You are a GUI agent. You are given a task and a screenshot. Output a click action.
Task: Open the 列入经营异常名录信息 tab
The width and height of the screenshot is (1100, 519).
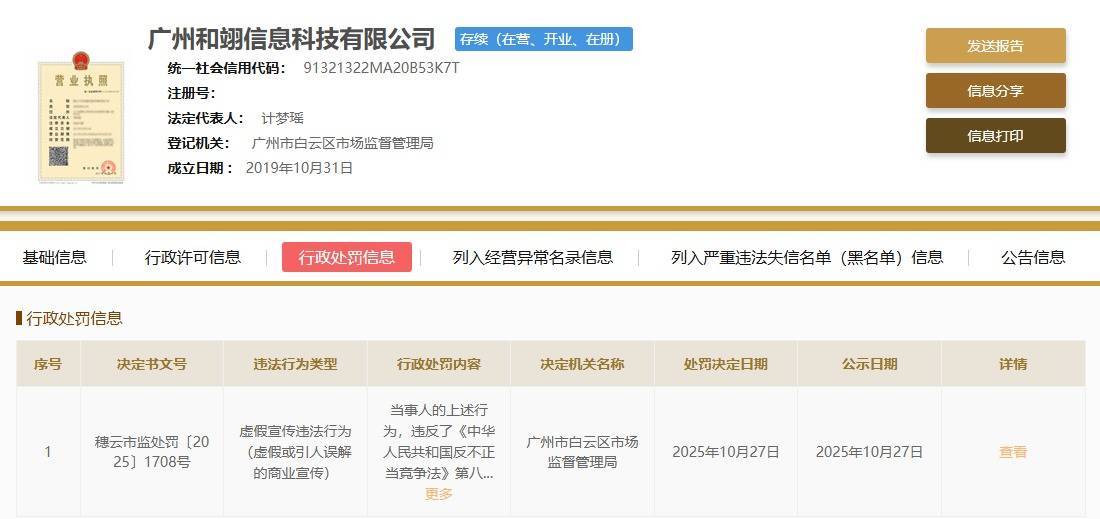533,257
